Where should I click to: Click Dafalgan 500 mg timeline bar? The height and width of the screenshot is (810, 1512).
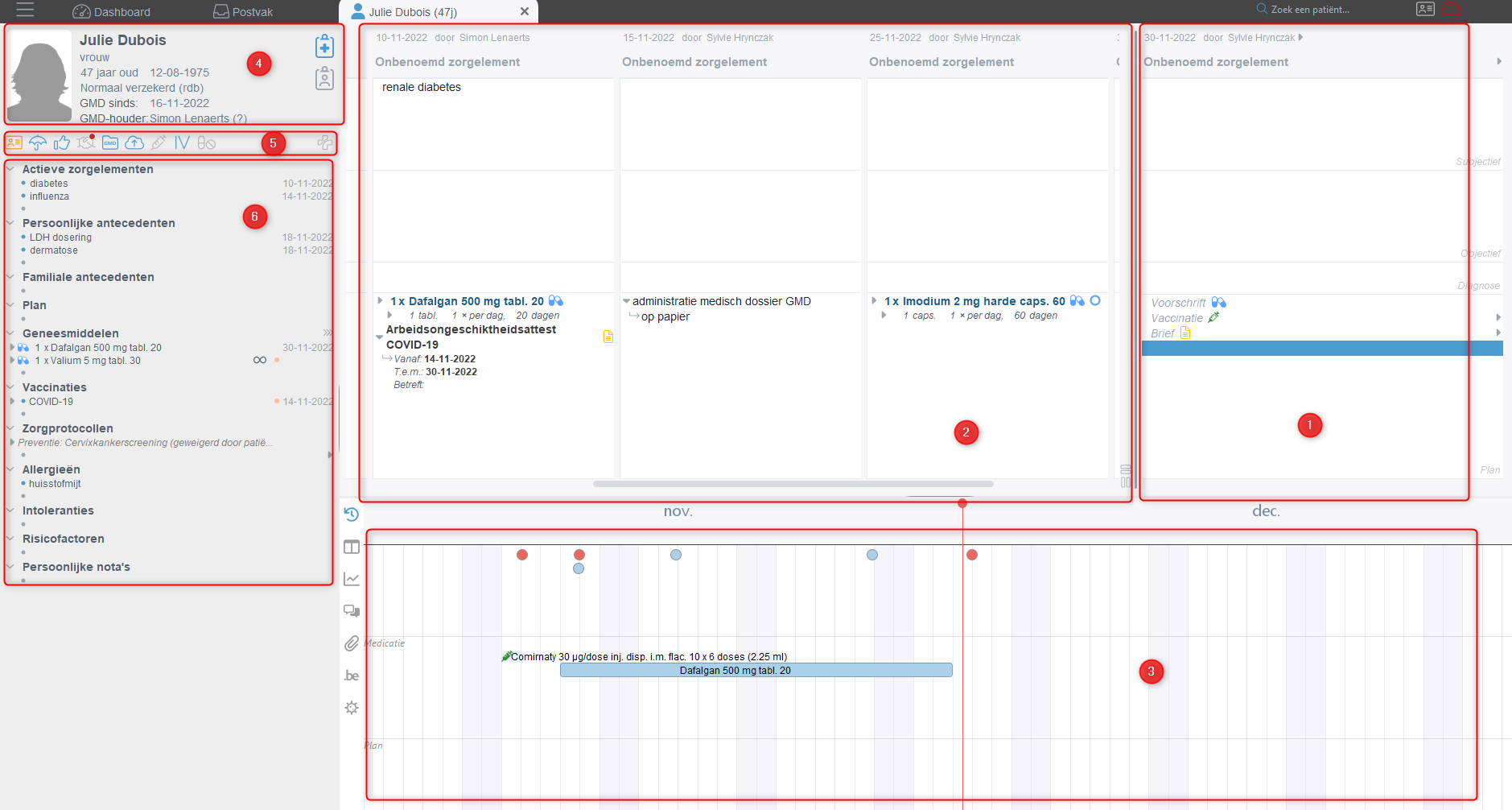pyautogui.click(x=756, y=670)
